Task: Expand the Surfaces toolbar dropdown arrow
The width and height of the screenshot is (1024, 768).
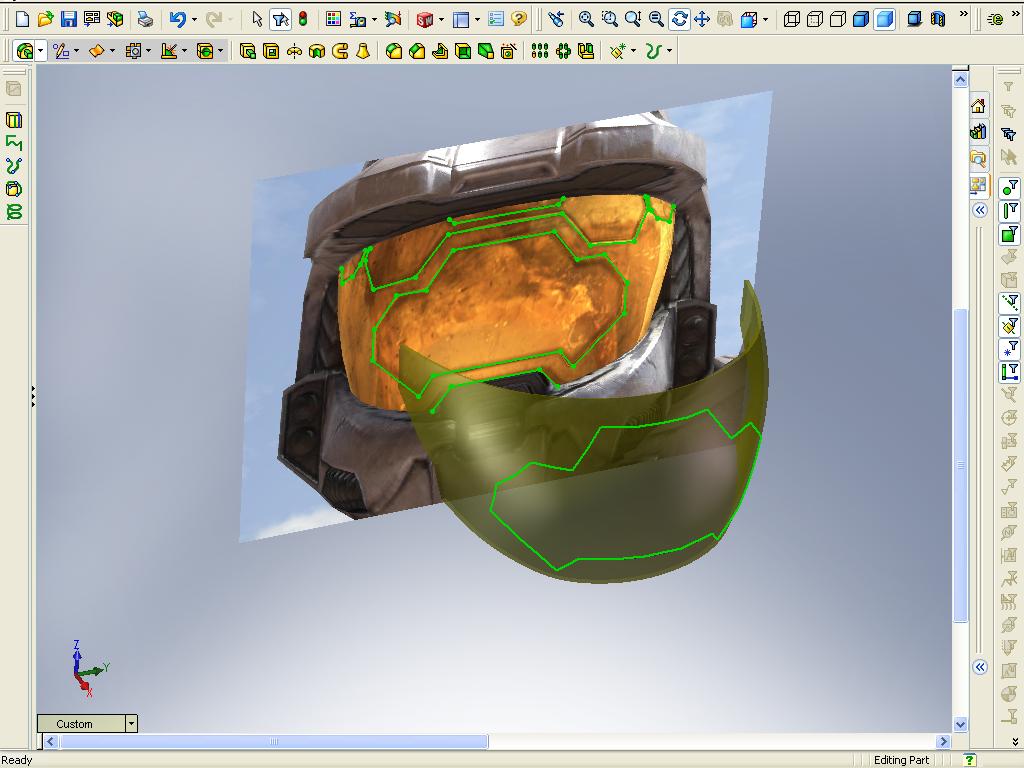Action: (x=113, y=50)
